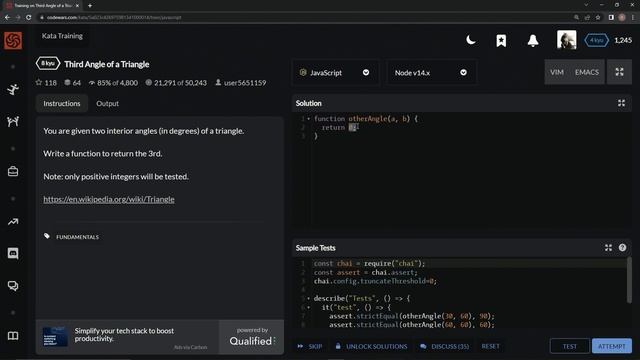Screen dimensions: 640x360
Task: Bookmark this page with the star icon
Action: (x=598, y=17)
